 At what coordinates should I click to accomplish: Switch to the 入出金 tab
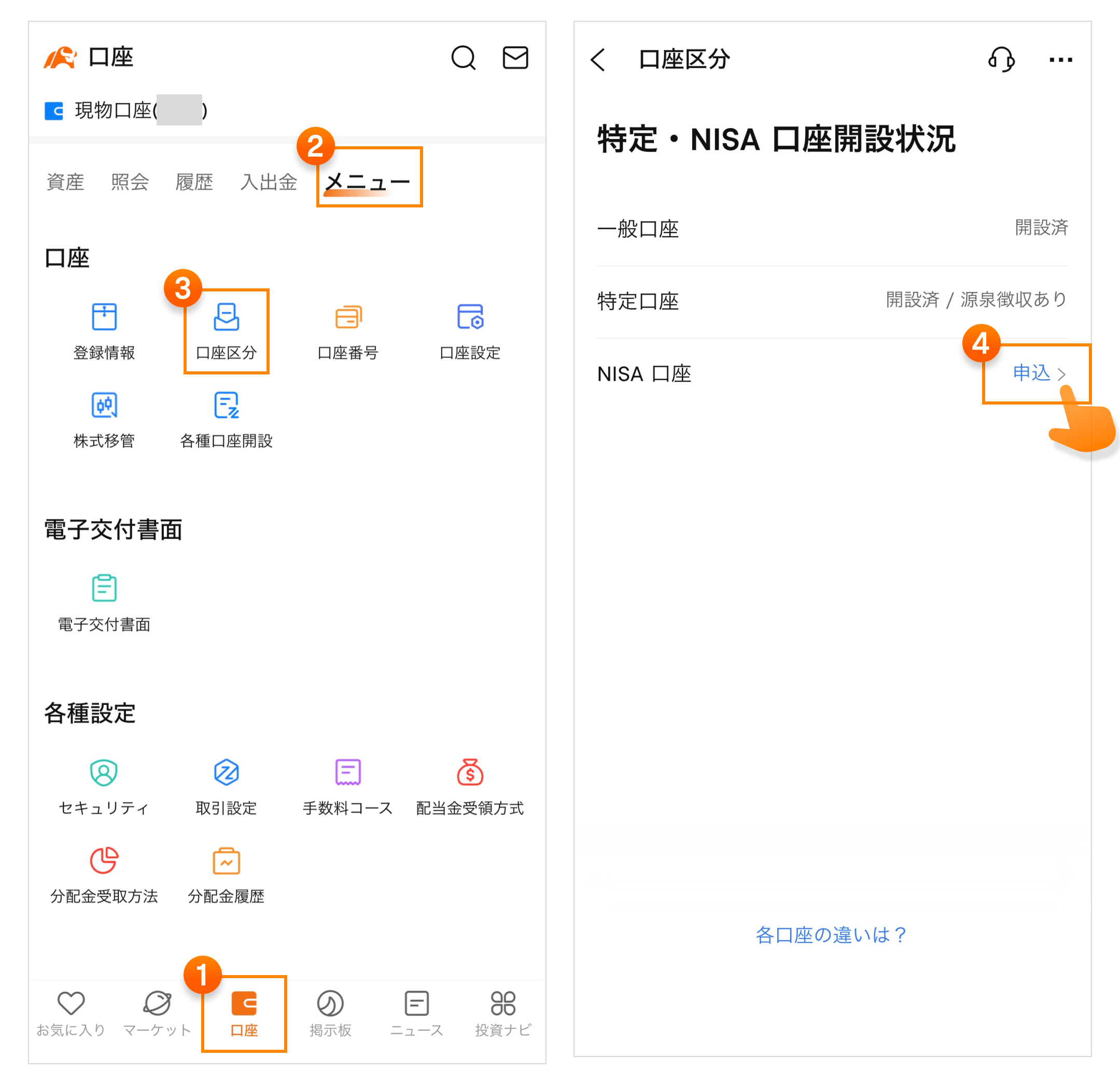[269, 182]
